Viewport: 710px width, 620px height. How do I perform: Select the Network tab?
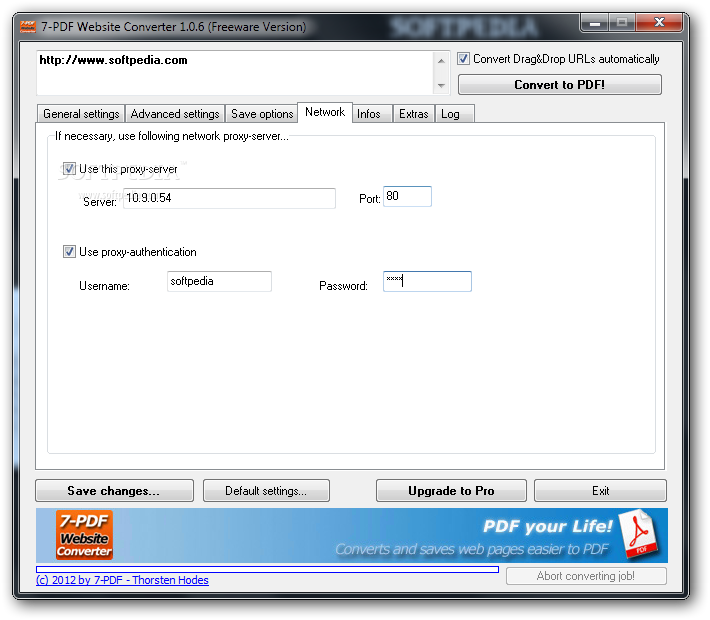pos(325,112)
